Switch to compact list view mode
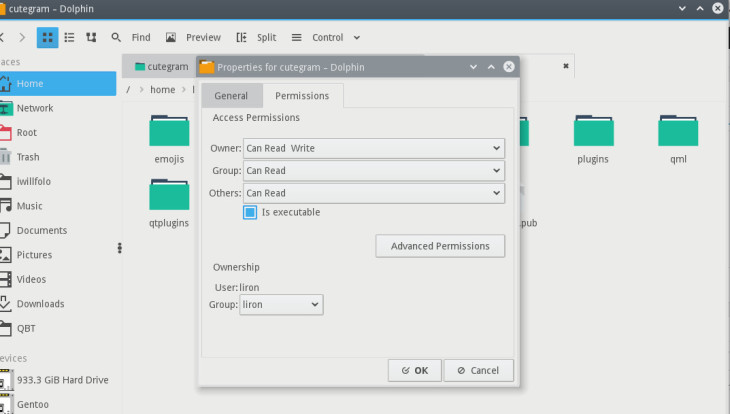 pos(69,37)
